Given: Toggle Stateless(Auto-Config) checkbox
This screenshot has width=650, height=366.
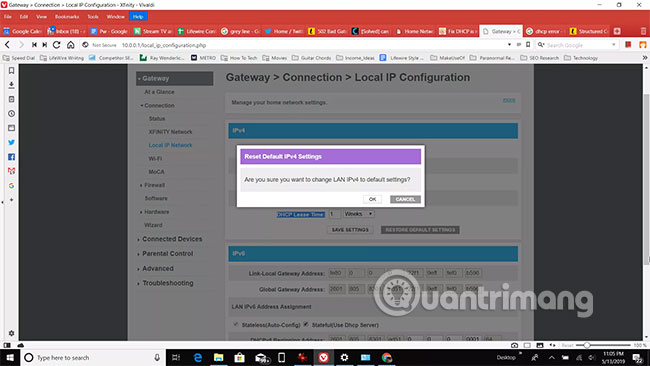Looking at the screenshot, I should tap(236, 325).
